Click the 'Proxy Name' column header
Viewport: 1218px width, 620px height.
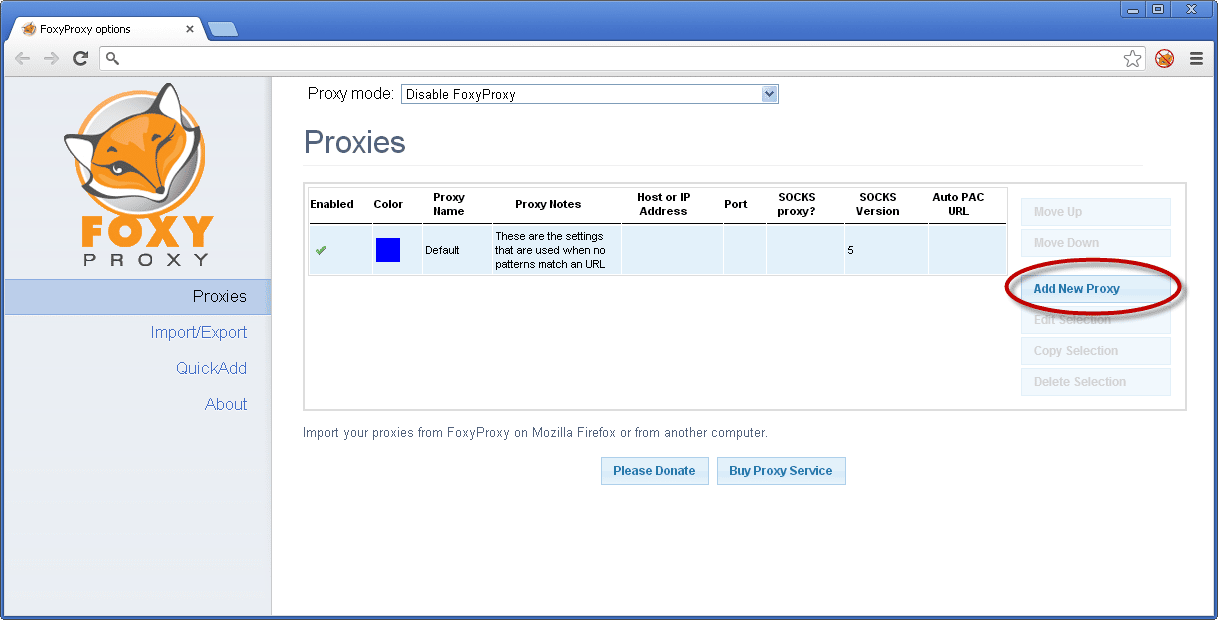click(x=449, y=204)
